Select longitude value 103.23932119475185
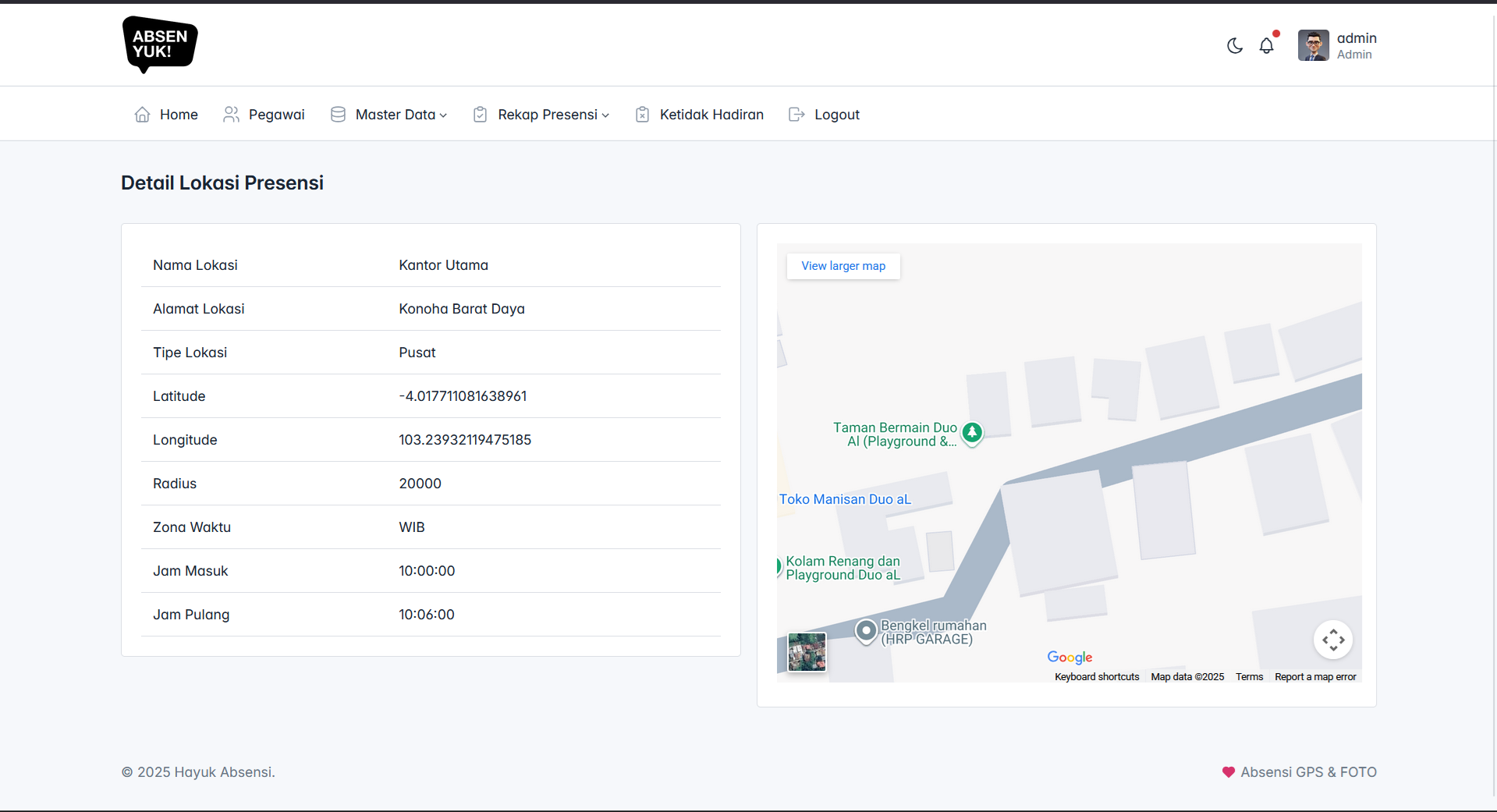 [x=465, y=440]
